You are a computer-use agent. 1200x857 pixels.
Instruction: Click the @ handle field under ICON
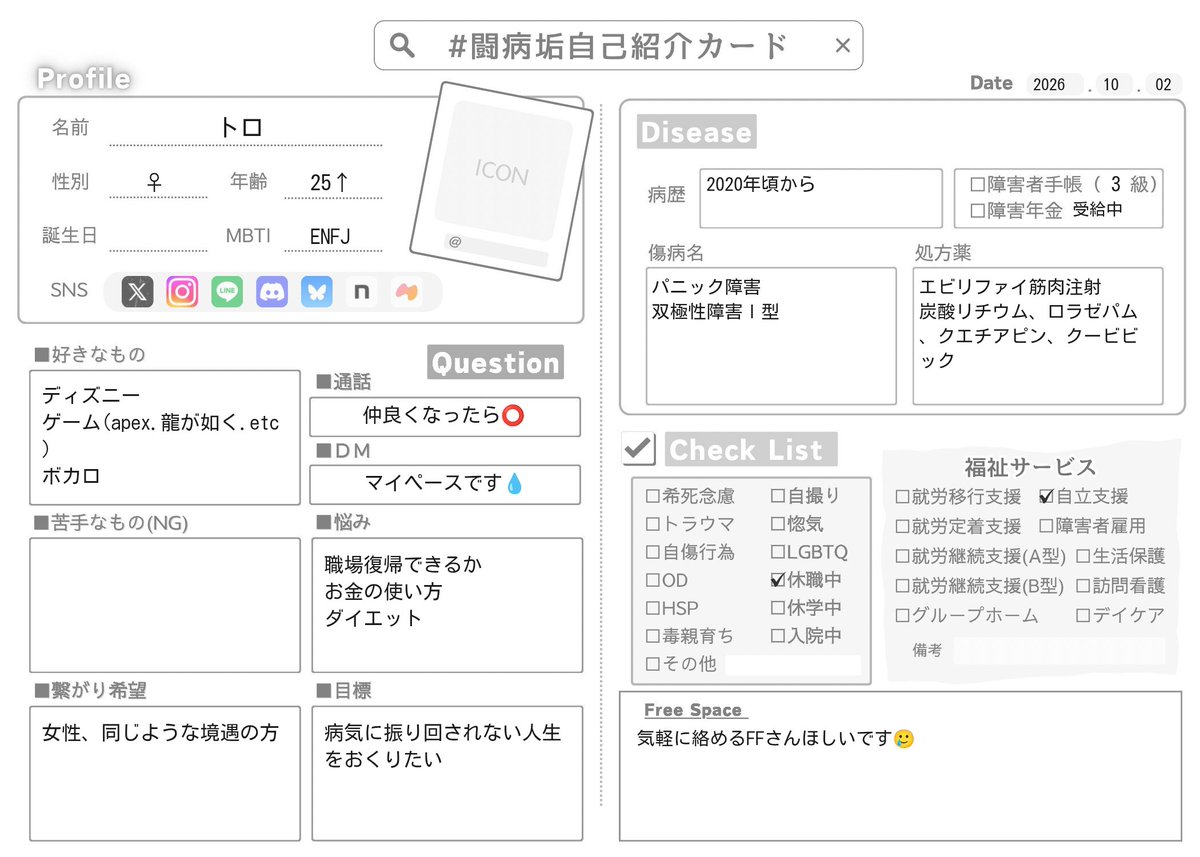496,247
